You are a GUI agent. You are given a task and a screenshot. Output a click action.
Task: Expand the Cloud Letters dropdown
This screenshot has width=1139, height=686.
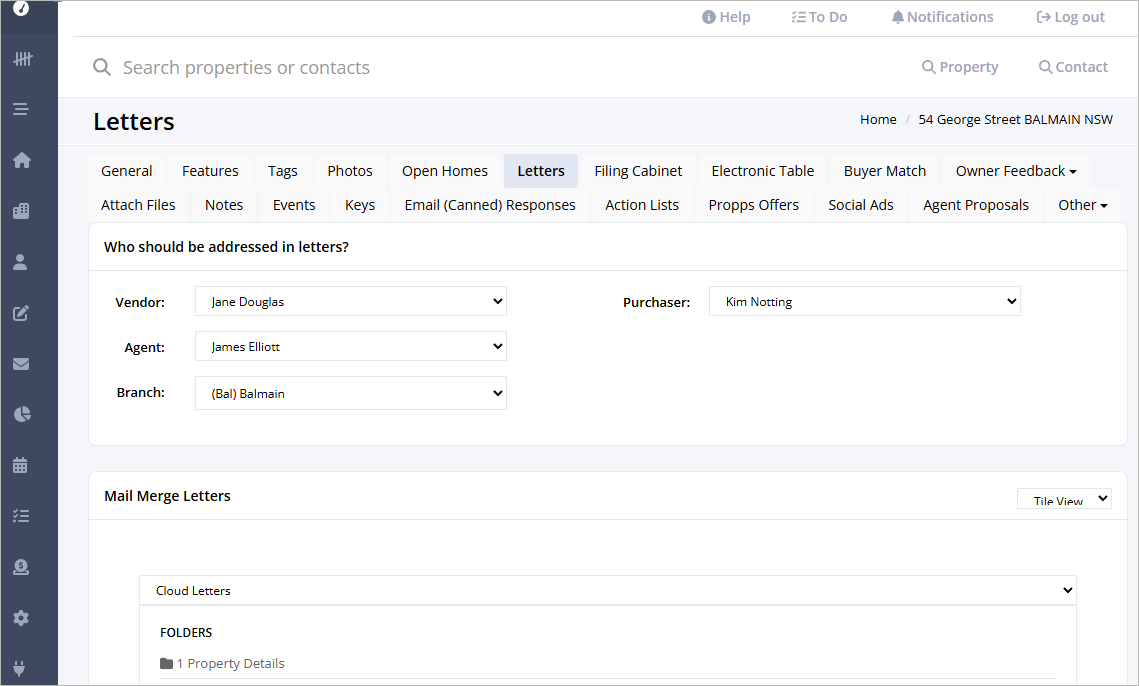(x=607, y=590)
